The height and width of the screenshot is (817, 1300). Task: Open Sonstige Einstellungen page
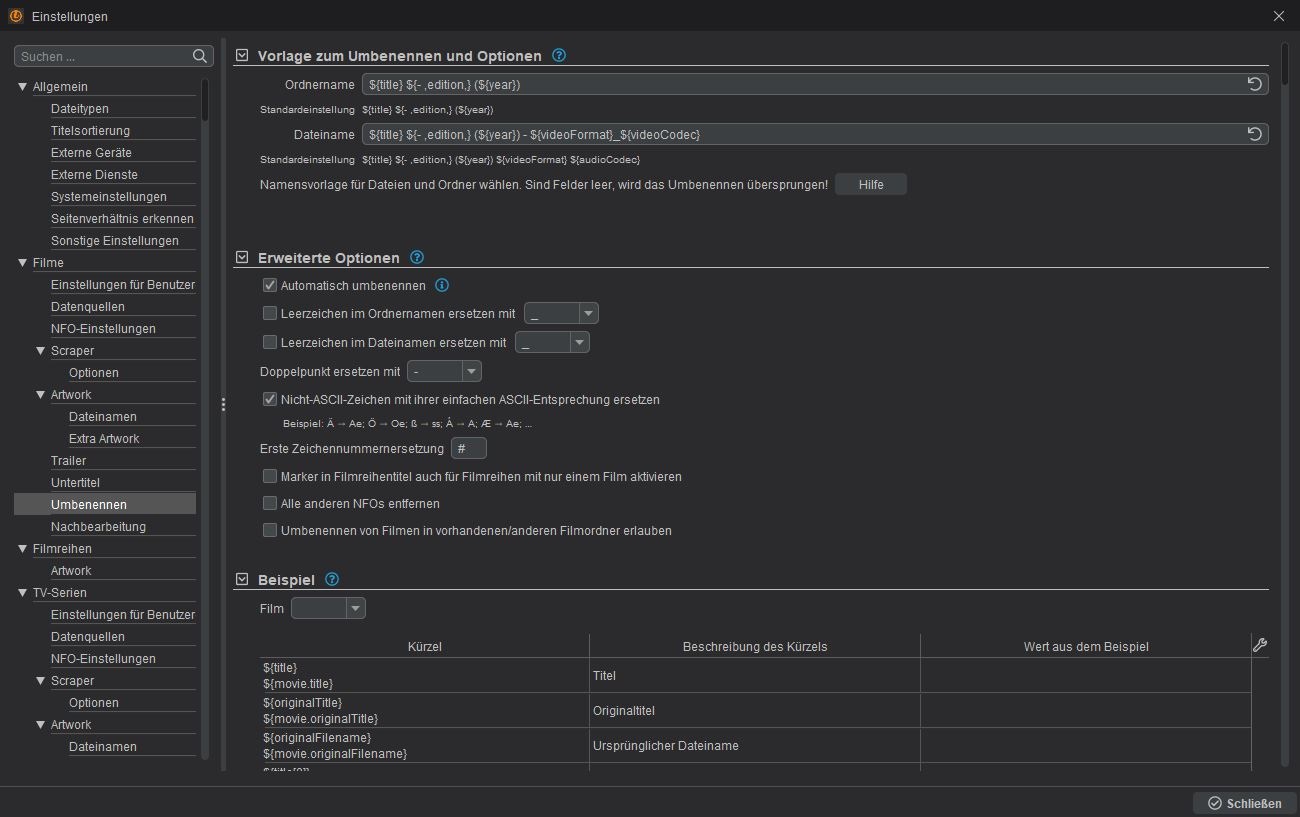click(x=115, y=240)
